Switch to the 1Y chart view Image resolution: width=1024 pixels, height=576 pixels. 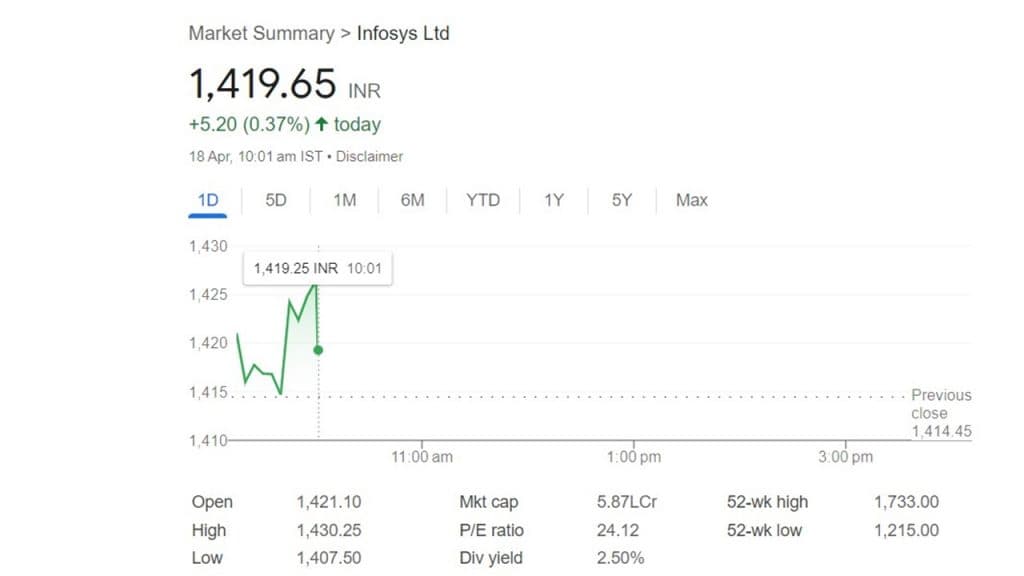tap(554, 200)
